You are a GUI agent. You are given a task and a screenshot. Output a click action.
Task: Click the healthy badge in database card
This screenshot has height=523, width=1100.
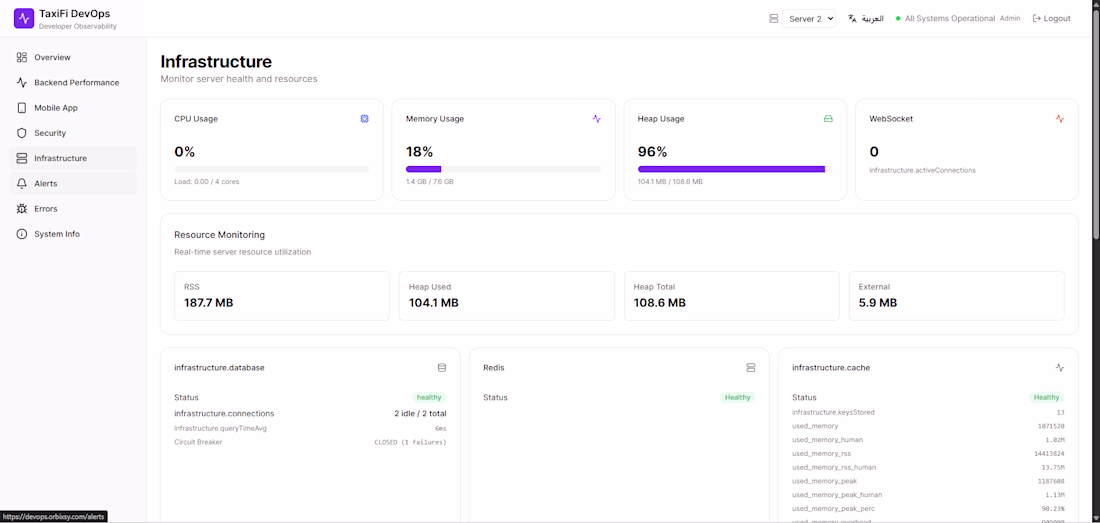(429, 398)
